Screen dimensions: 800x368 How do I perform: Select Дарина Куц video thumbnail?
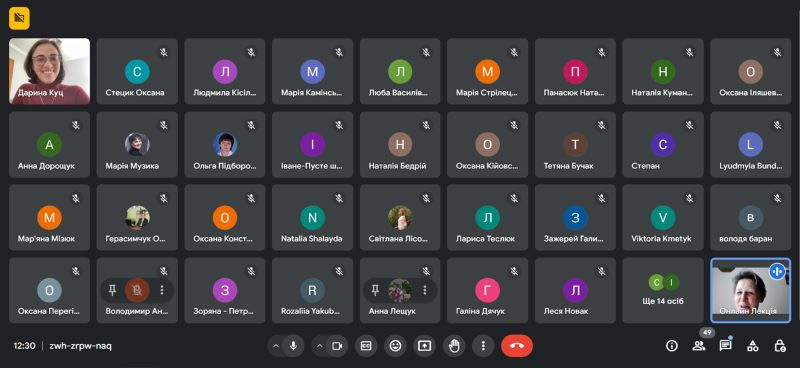(49, 71)
